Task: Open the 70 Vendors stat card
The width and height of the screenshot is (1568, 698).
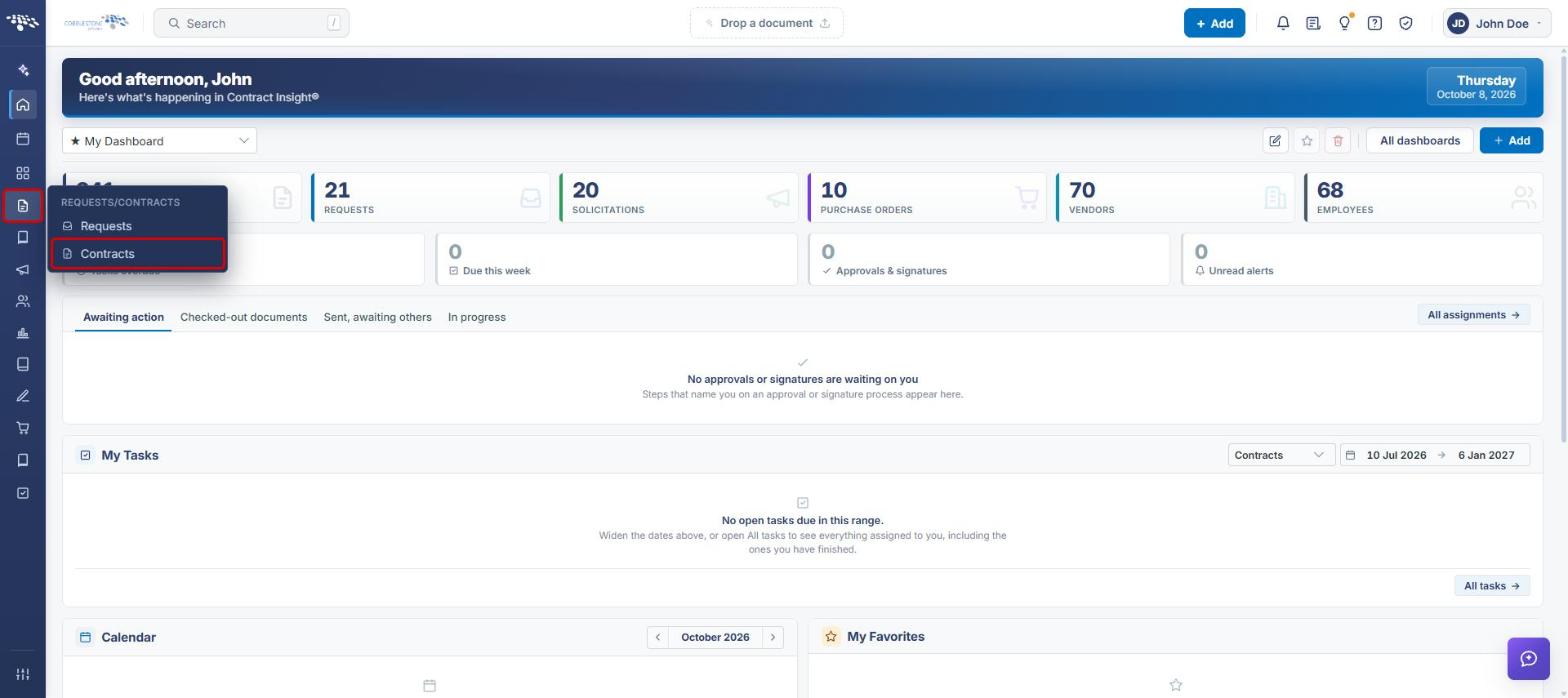Action: [x=1175, y=198]
